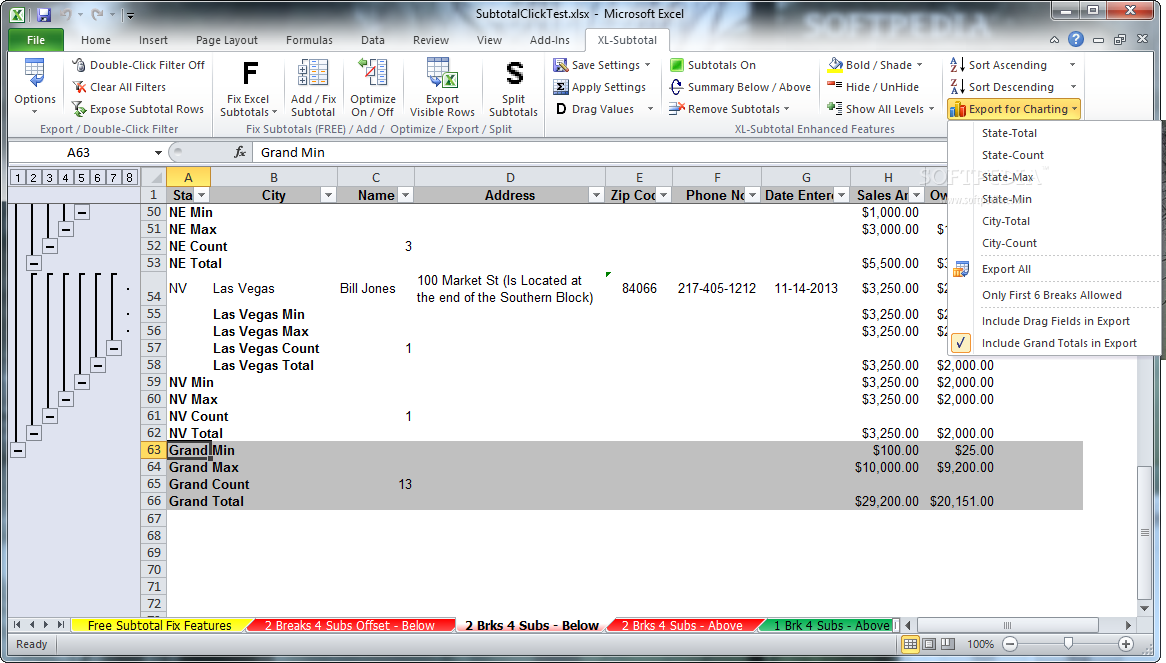Click the zoom slider handle
The width and height of the screenshot is (1166, 663).
point(1068,644)
